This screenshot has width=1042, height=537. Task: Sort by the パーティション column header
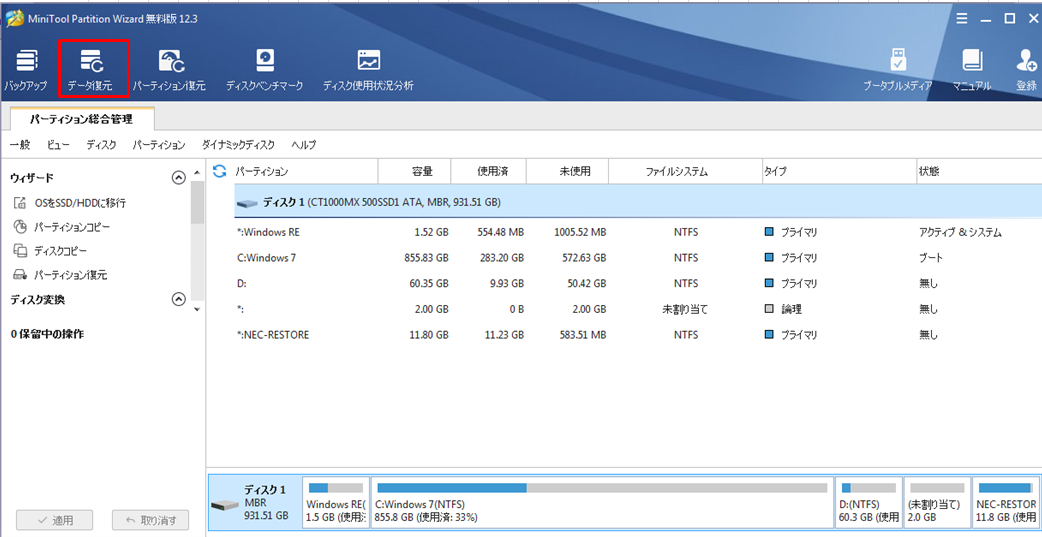(305, 171)
